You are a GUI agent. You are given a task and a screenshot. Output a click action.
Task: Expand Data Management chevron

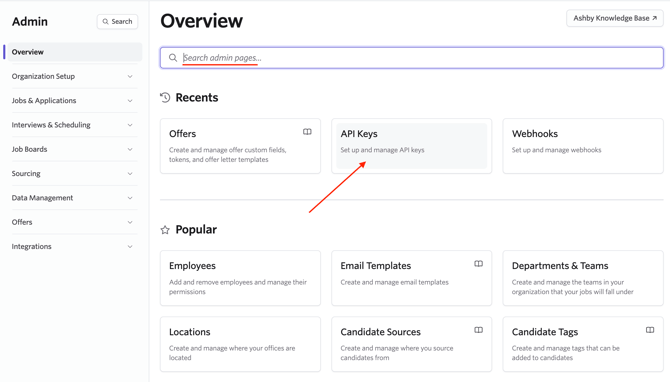[x=130, y=198]
